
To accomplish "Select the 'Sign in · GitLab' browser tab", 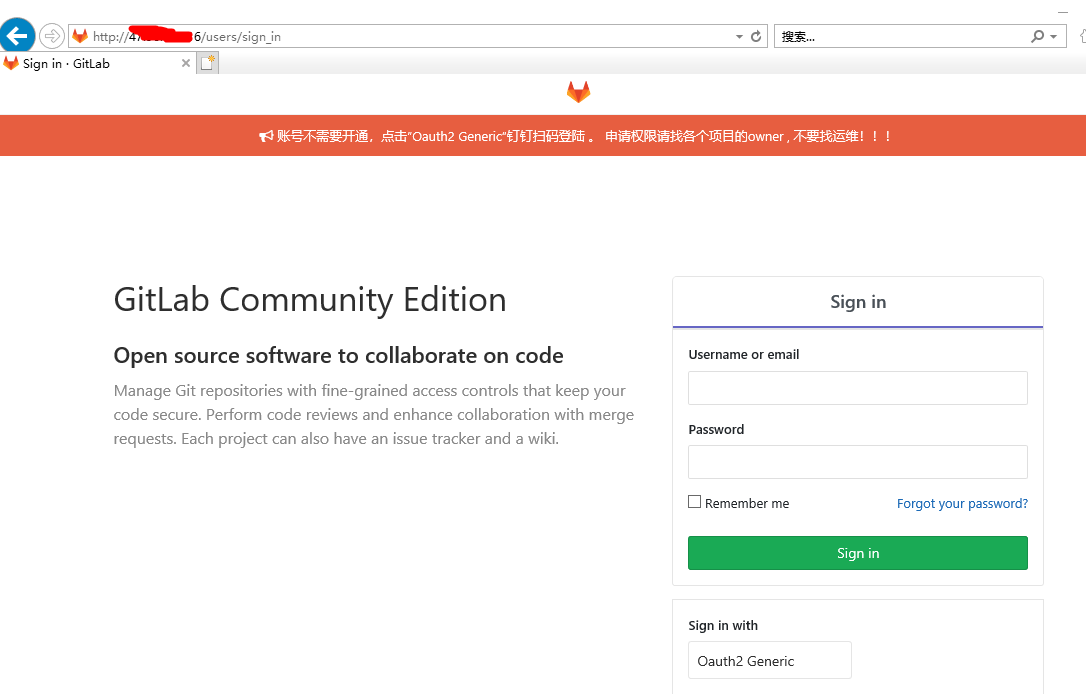I will coord(97,64).
